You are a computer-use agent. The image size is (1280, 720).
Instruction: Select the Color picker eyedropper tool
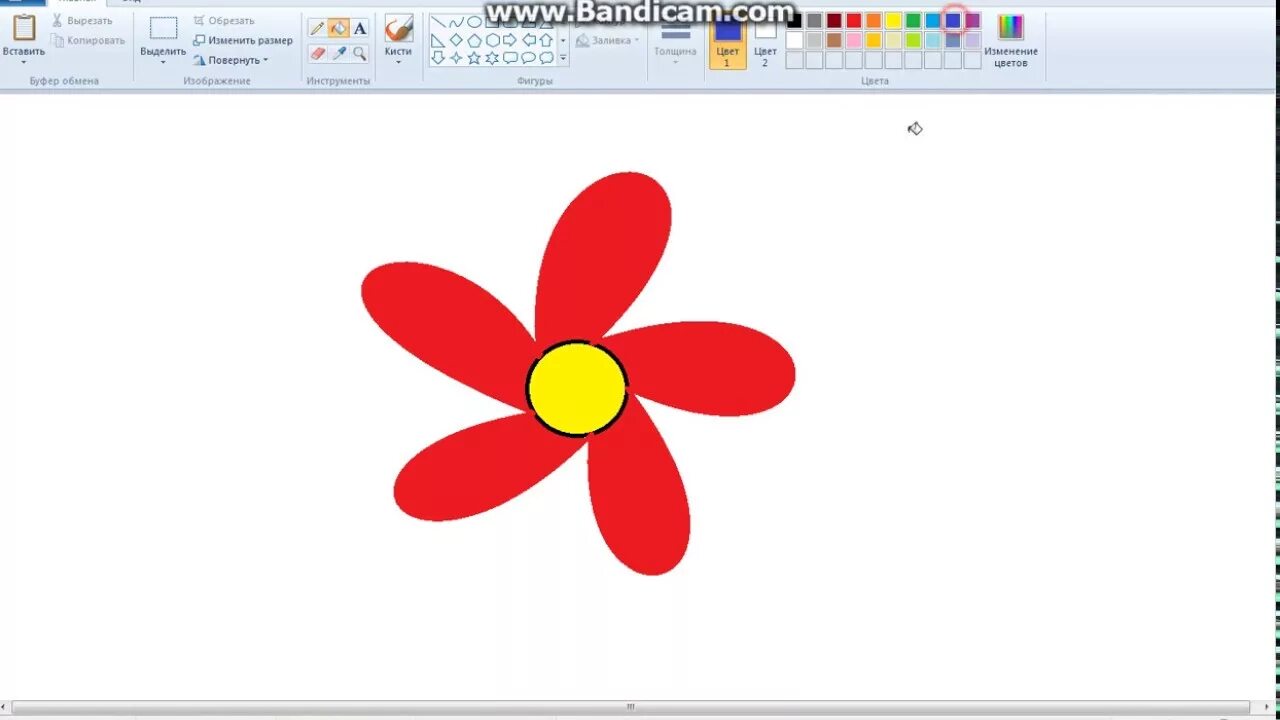coord(339,53)
